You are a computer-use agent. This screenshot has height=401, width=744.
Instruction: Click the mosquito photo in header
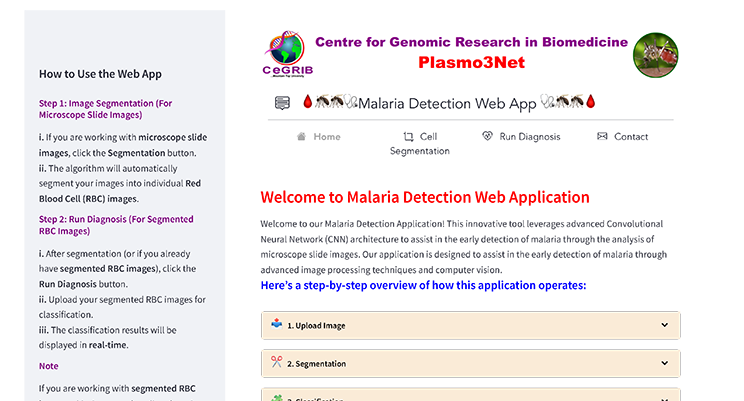tap(656, 55)
